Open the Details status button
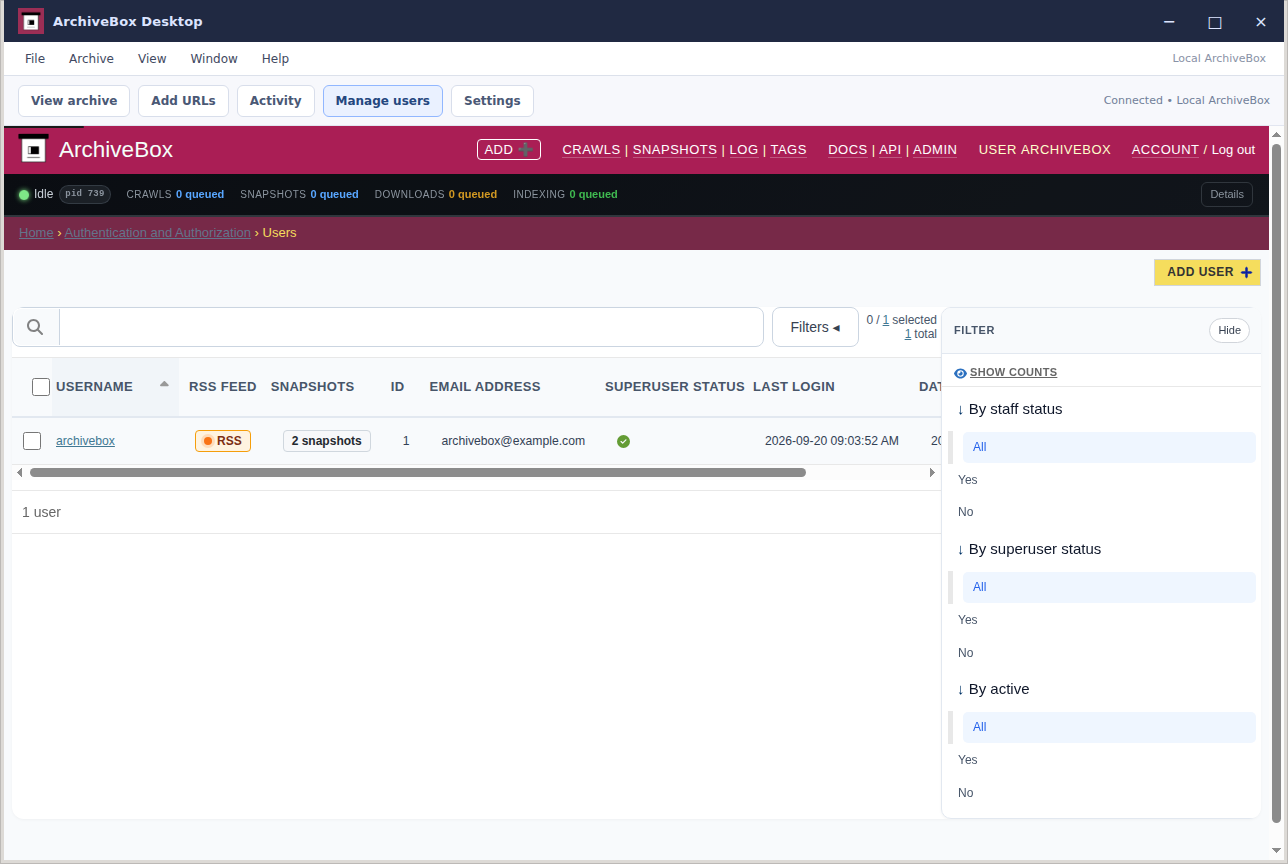Screen dimensions: 1288x864 click(1227, 195)
